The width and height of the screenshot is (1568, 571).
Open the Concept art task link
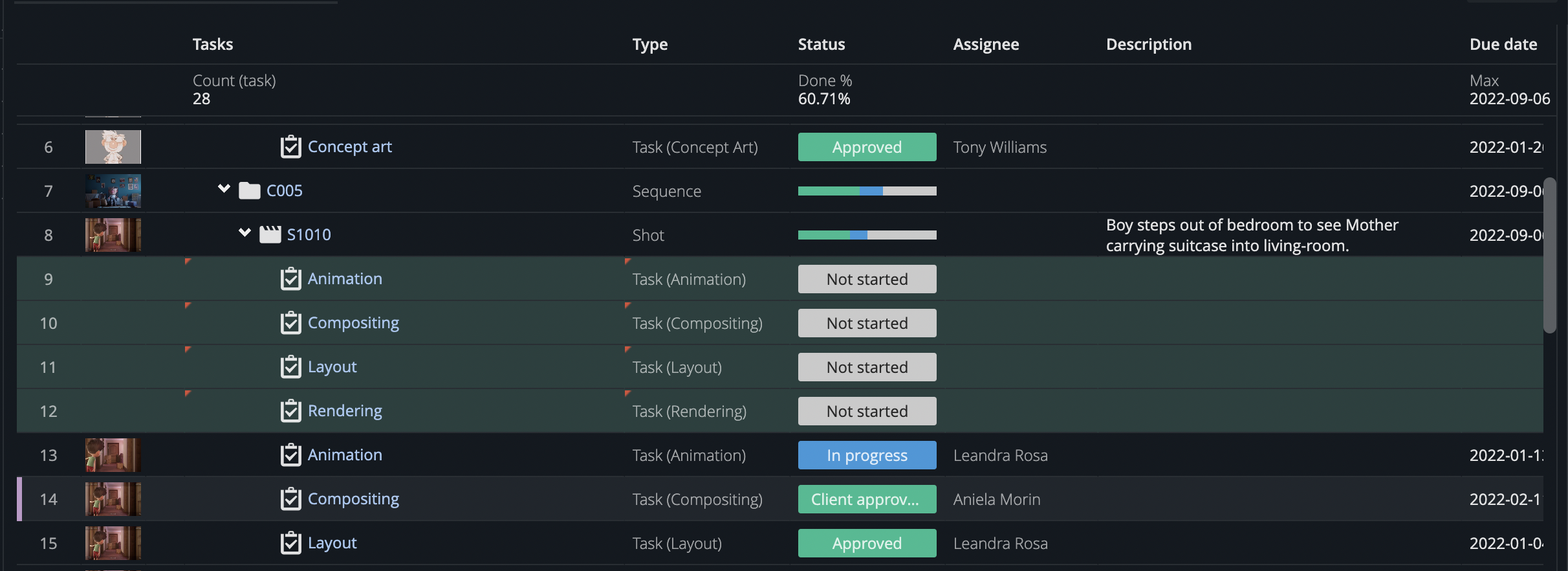click(349, 147)
